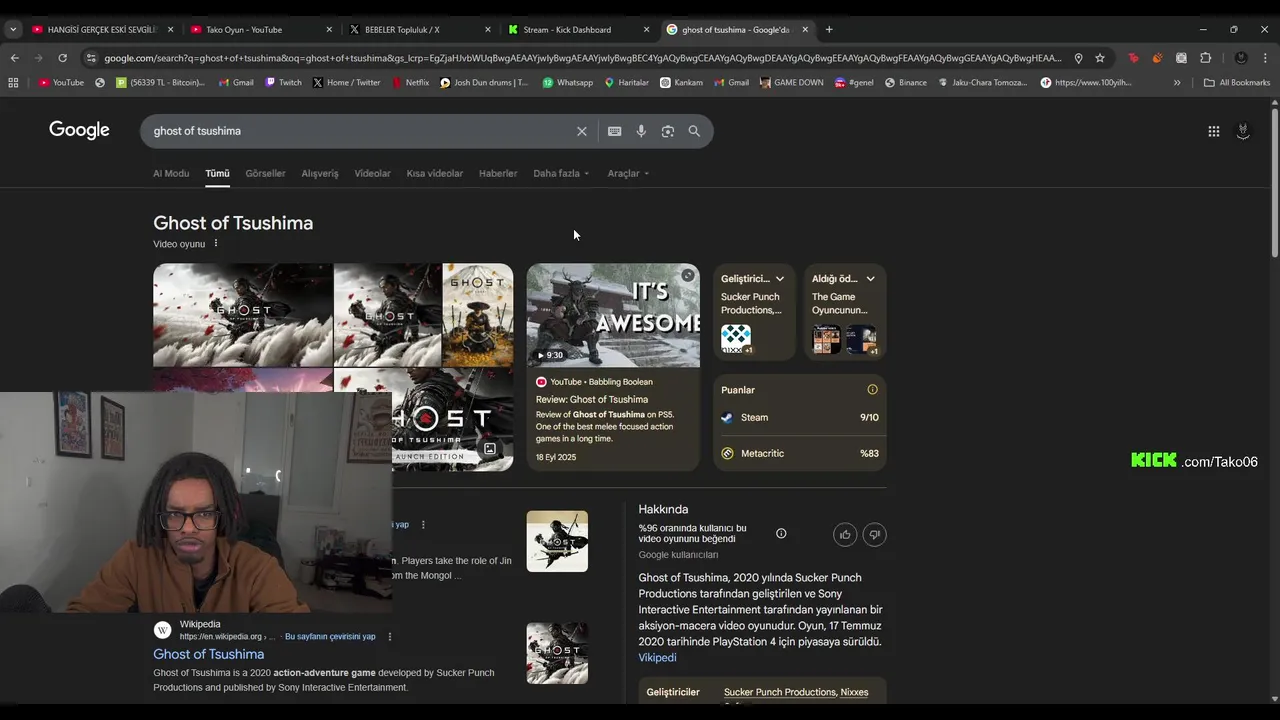Select the AI Modu search tab
Screen dimensions: 1280x720
pos(171,173)
